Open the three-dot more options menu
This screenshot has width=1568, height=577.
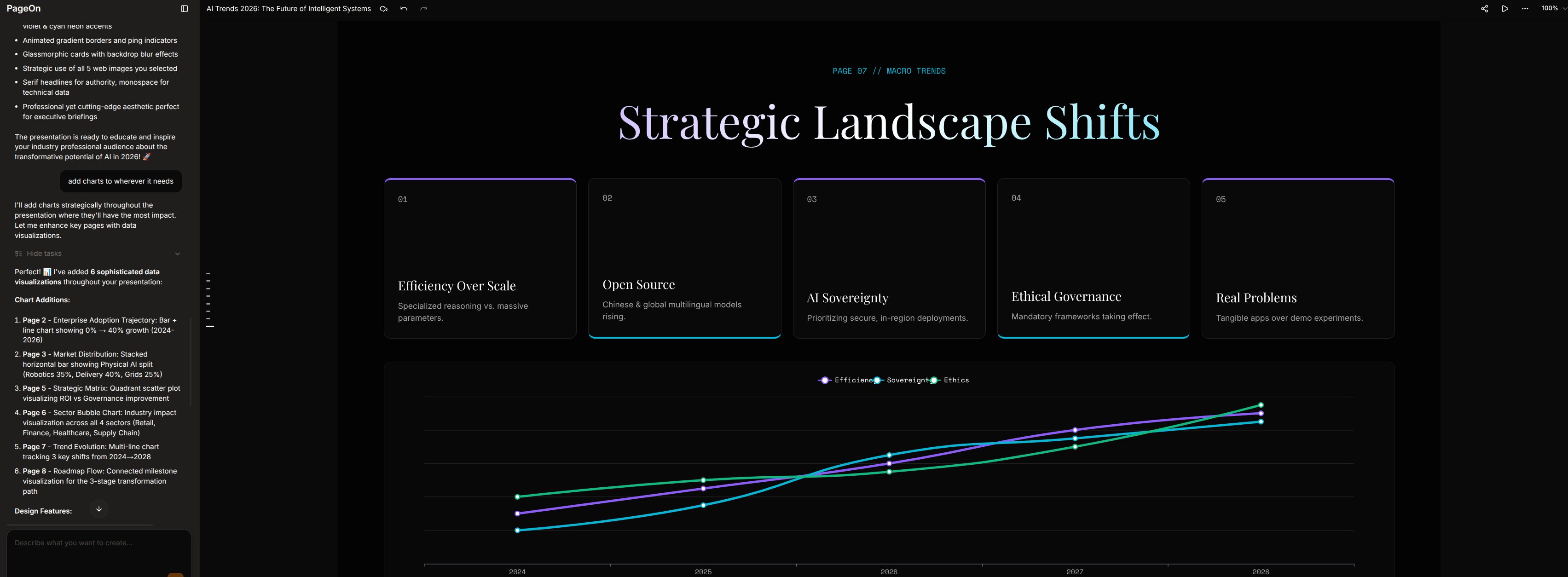[x=1525, y=9]
